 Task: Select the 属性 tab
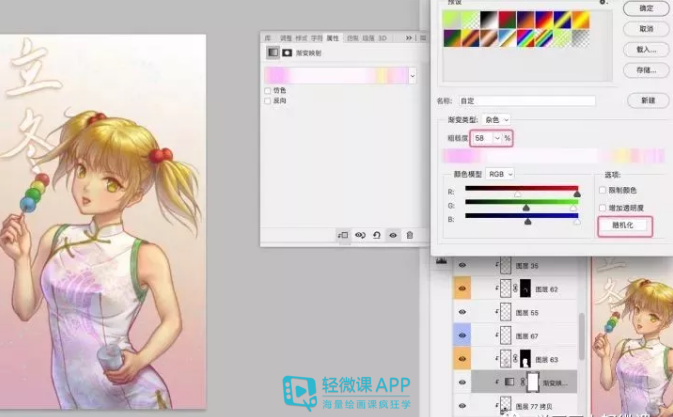click(333, 38)
